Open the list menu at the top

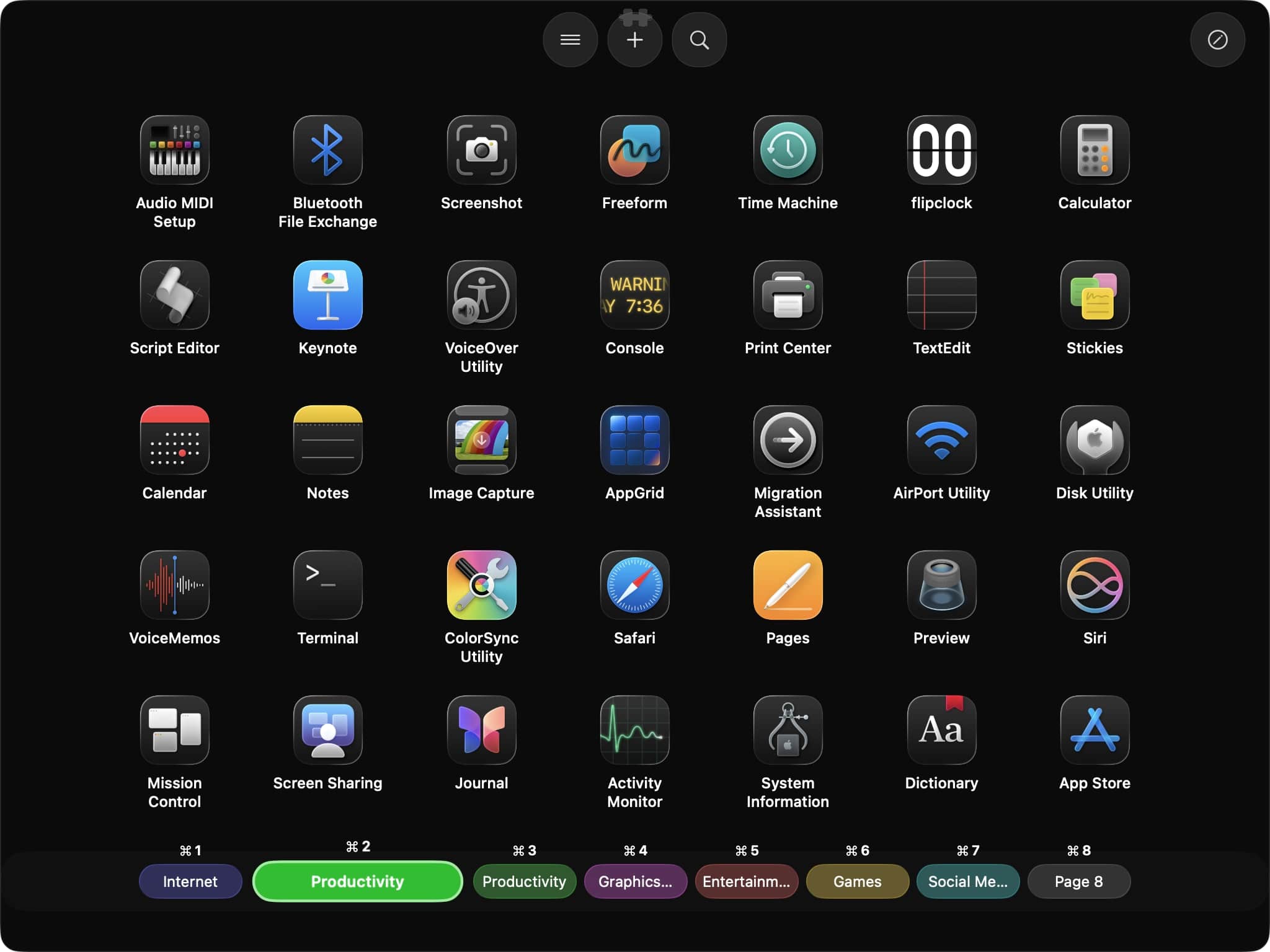(570, 39)
